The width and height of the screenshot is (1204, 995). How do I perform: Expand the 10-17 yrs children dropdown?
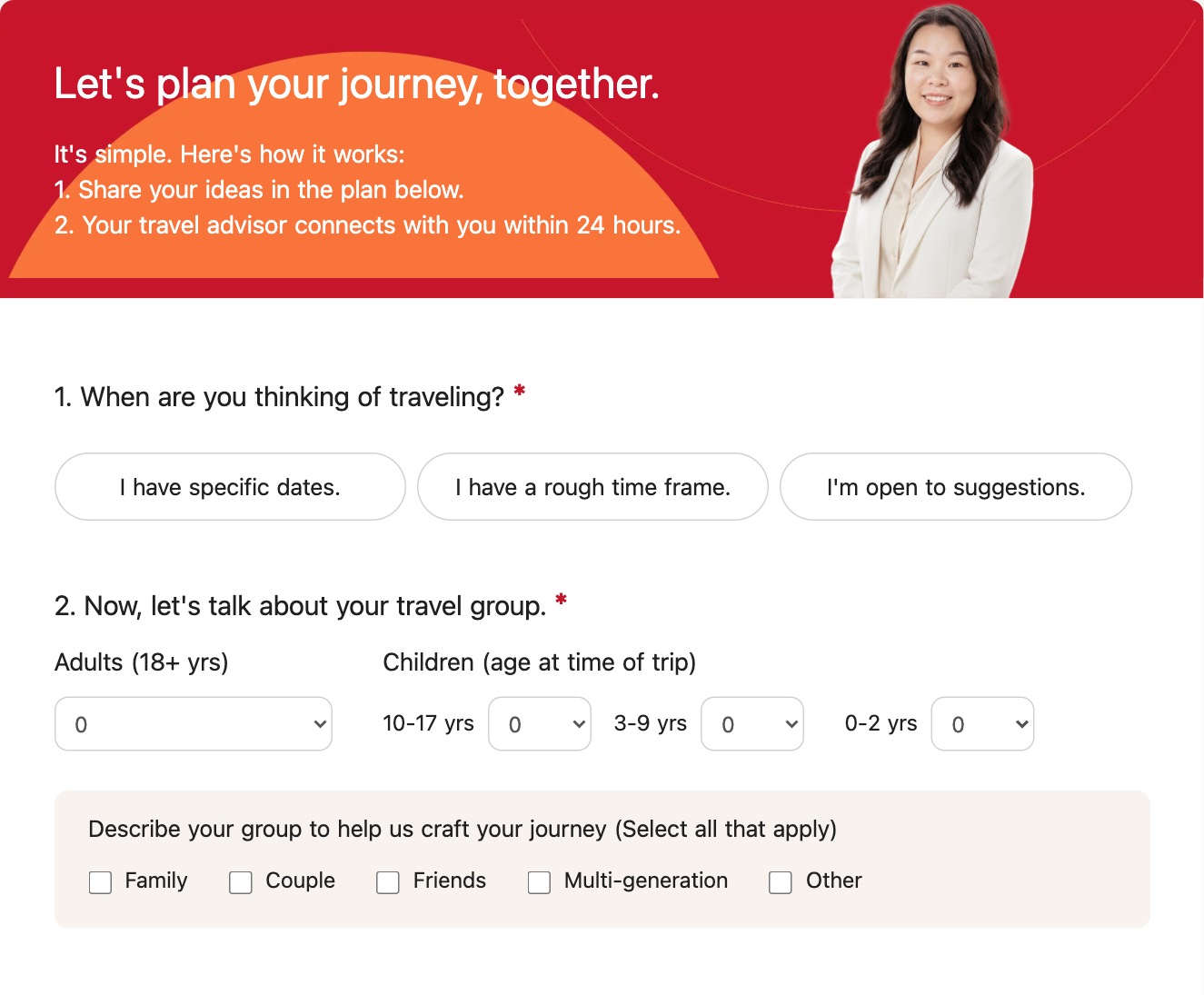pos(540,724)
